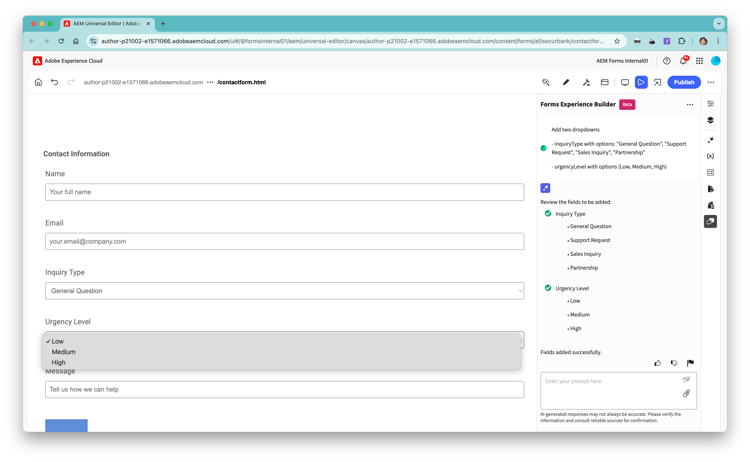Image resolution: width=750 pixels, height=462 pixels.
Task: Open the app switcher grid icon
Action: (x=699, y=61)
